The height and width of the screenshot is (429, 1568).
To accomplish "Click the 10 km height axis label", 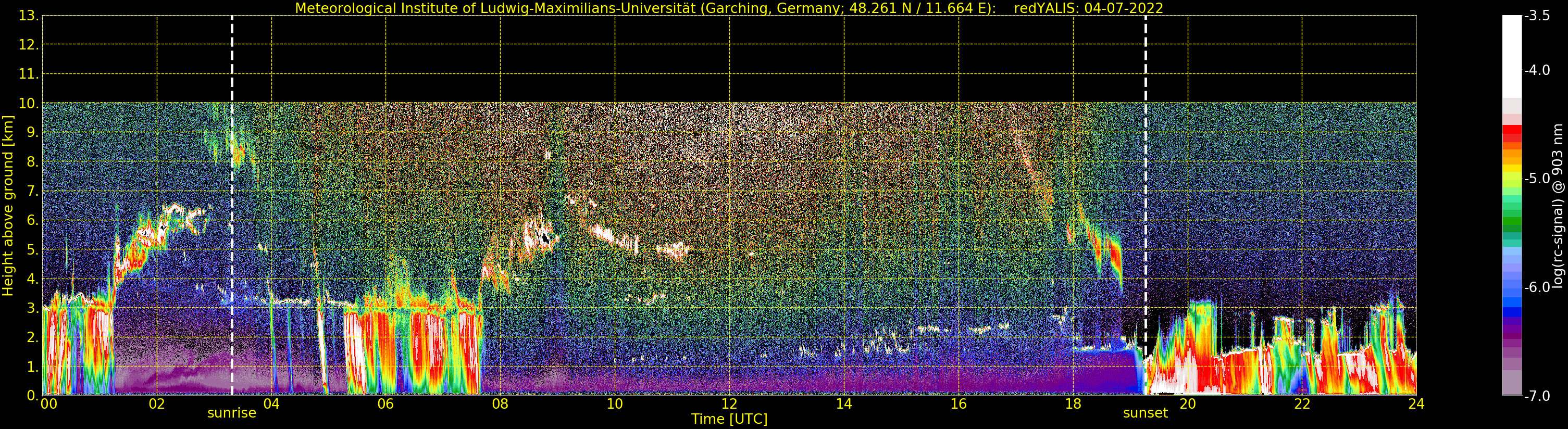I will (28, 104).
